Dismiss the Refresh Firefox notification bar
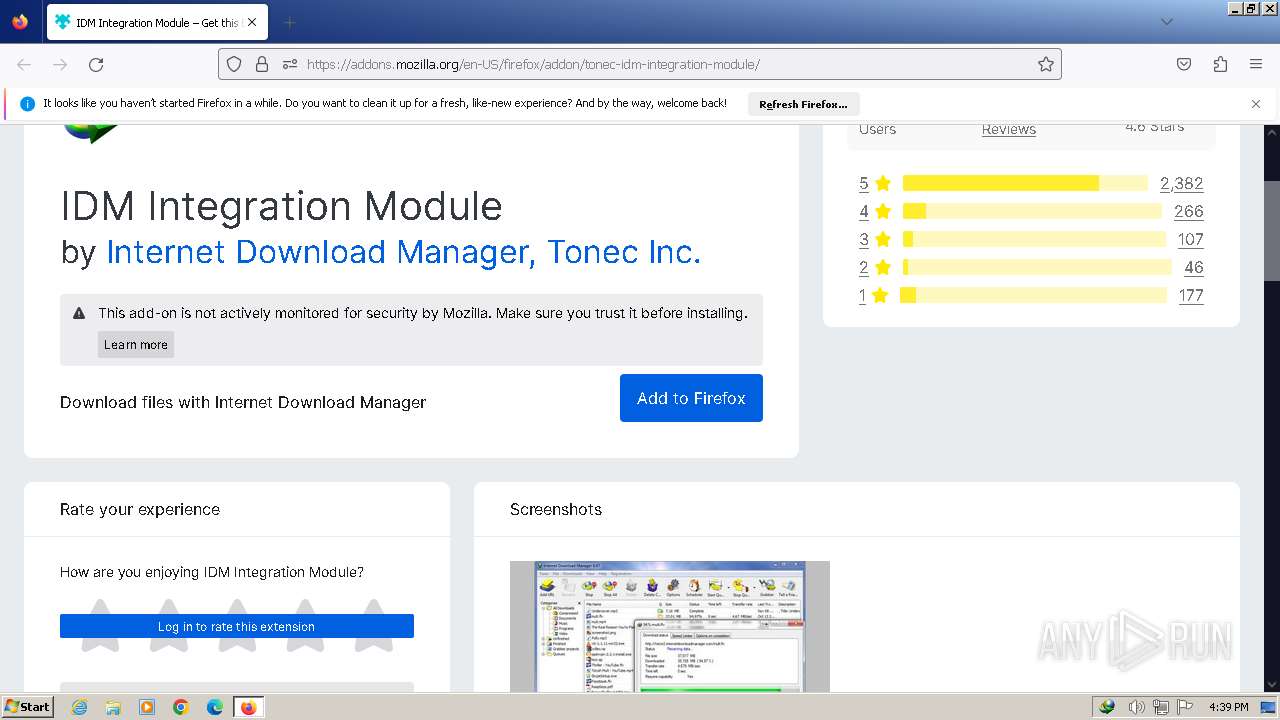The image size is (1280, 720). [1256, 104]
